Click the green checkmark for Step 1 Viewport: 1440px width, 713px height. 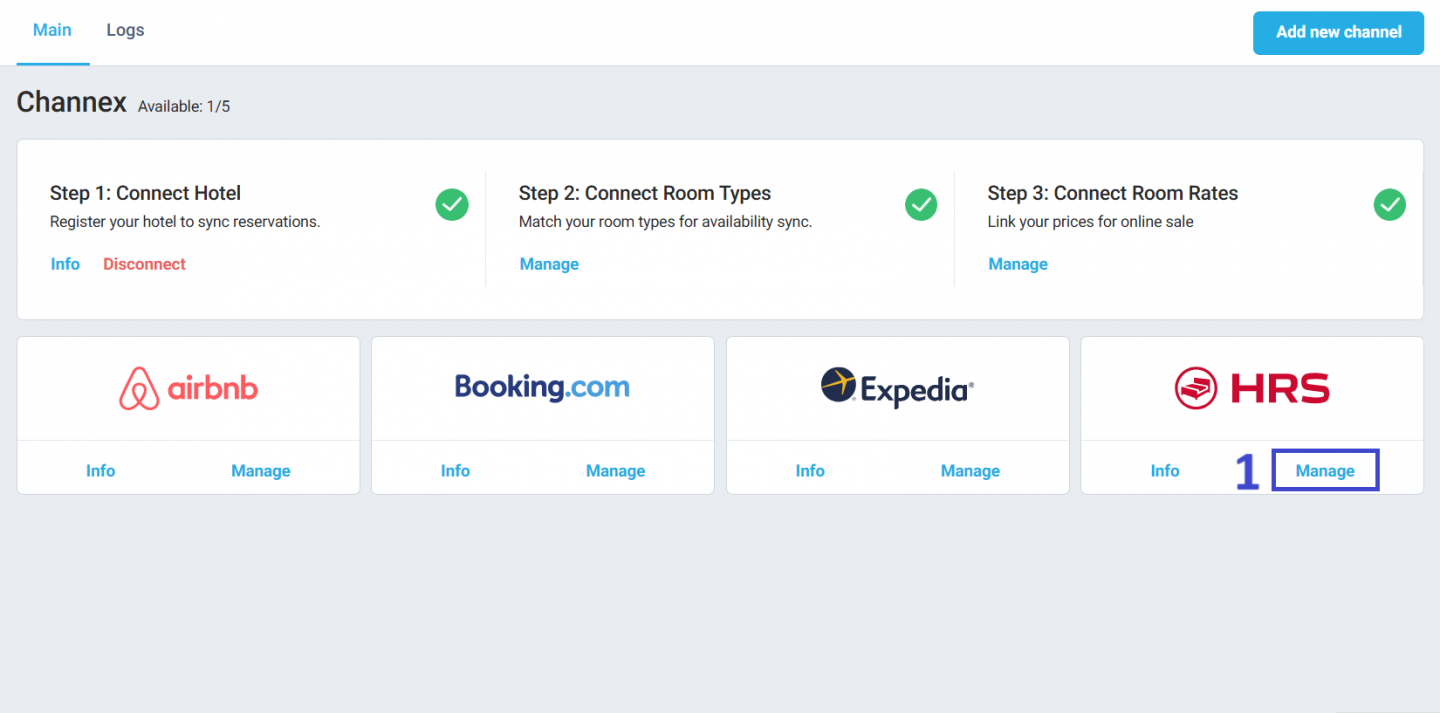(452, 205)
